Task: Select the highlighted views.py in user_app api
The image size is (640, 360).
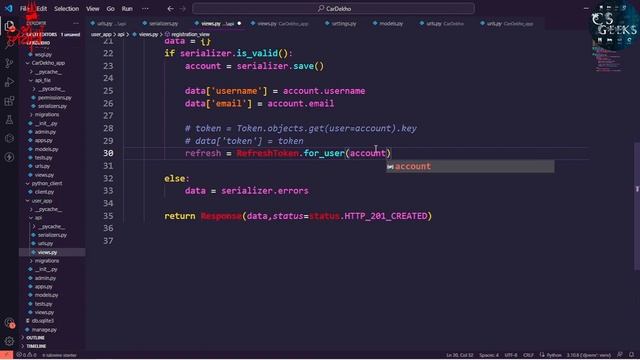Action: click(52, 252)
